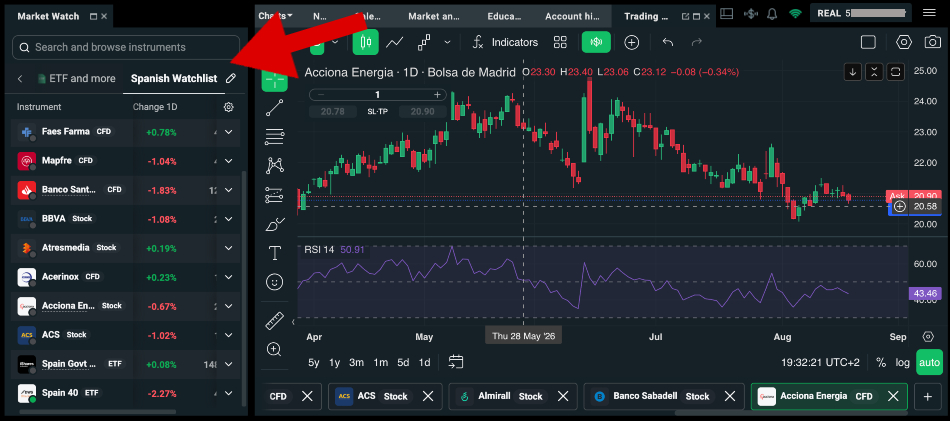This screenshot has height=421, width=950.
Task: Open the go-to-date calendar icon
Action: 456,362
